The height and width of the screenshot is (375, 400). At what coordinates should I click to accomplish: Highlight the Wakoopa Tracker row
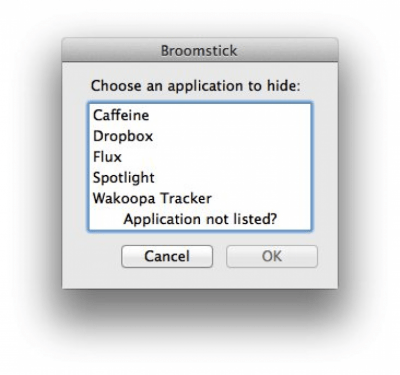(x=200, y=198)
